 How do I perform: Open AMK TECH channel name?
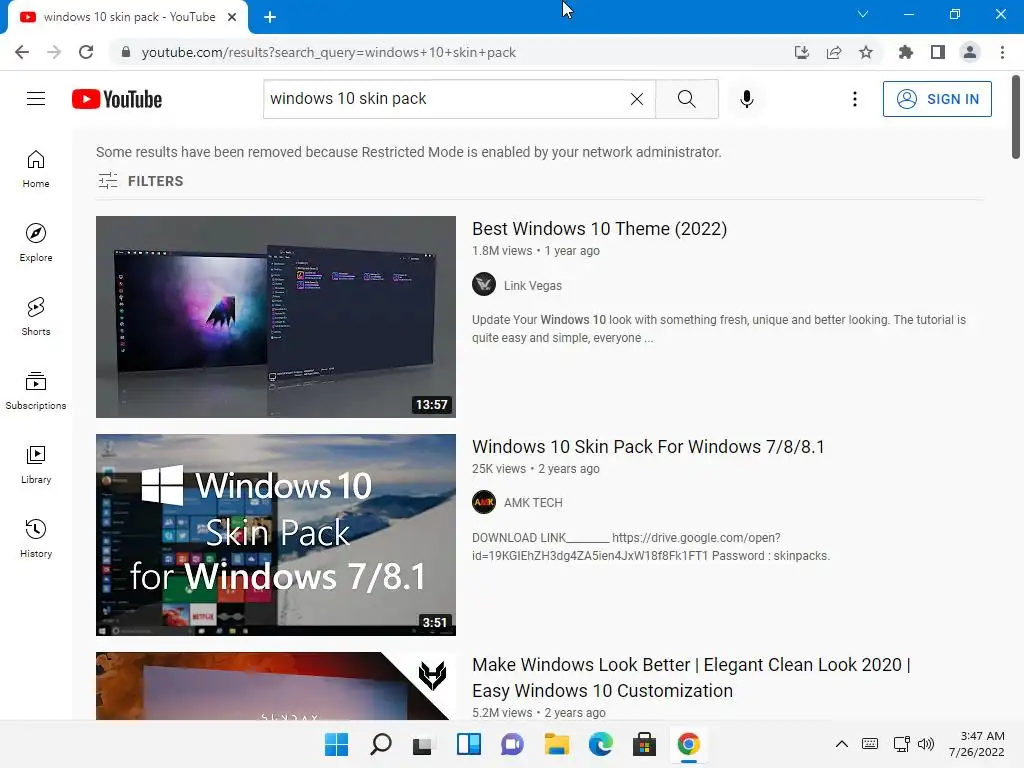click(533, 503)
